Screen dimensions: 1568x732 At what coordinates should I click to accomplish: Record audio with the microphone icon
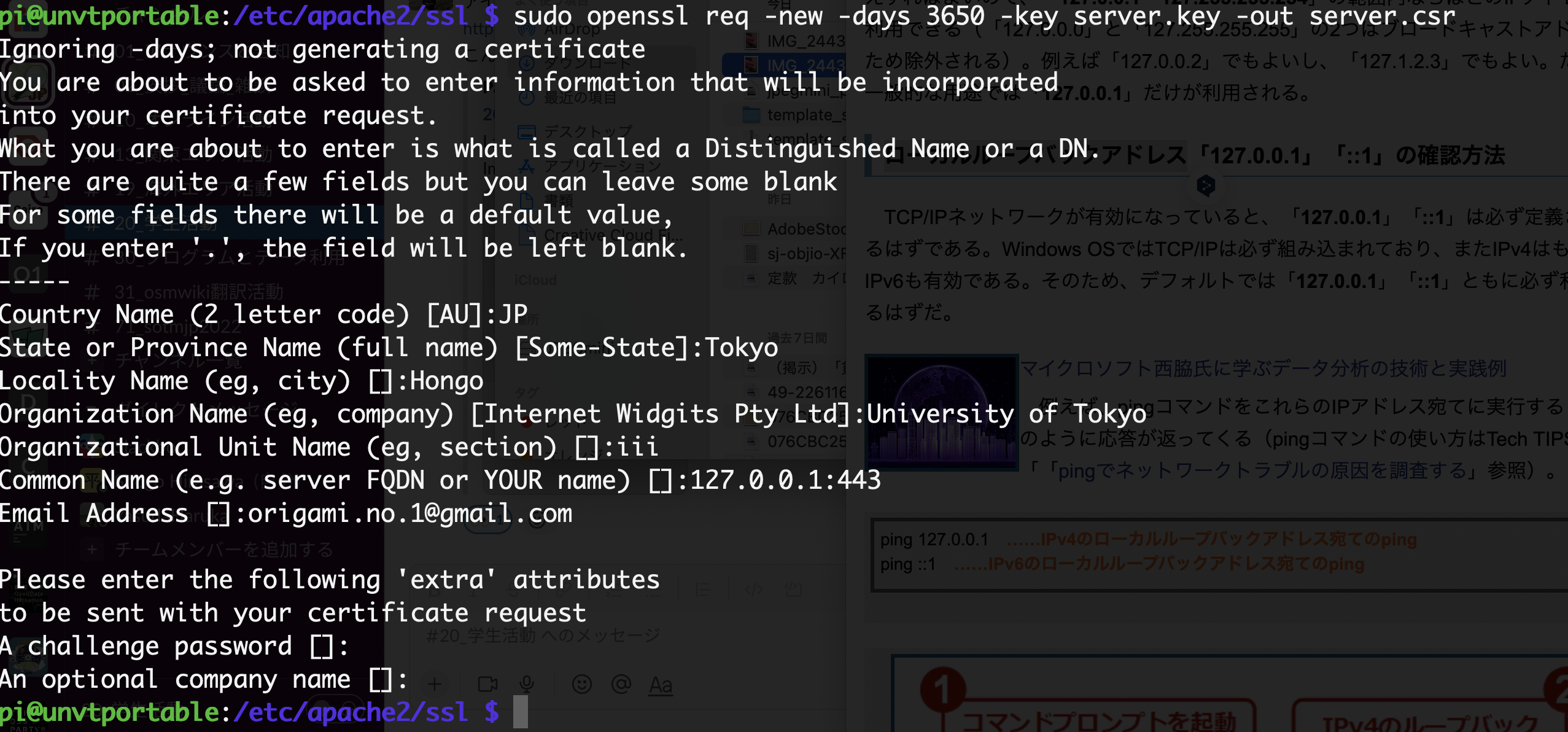pos(527,683)
